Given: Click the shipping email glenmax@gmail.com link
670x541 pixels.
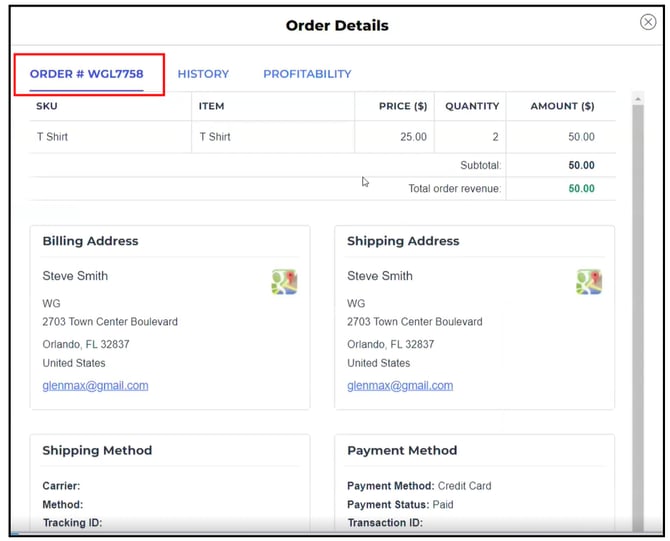Looking at the screenshot, I should [x=400, y=386].
